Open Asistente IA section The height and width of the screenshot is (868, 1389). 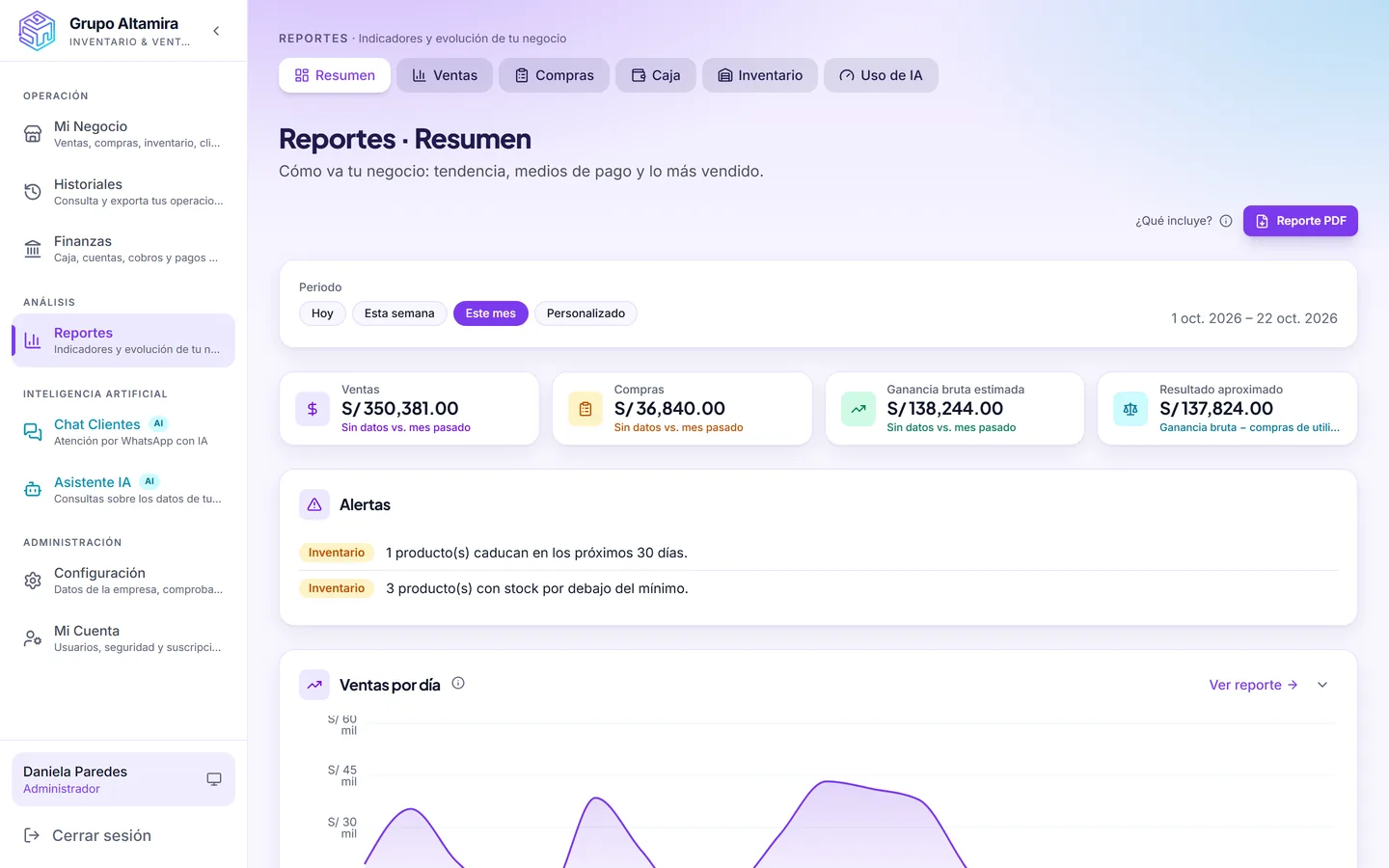coord(123,490)
